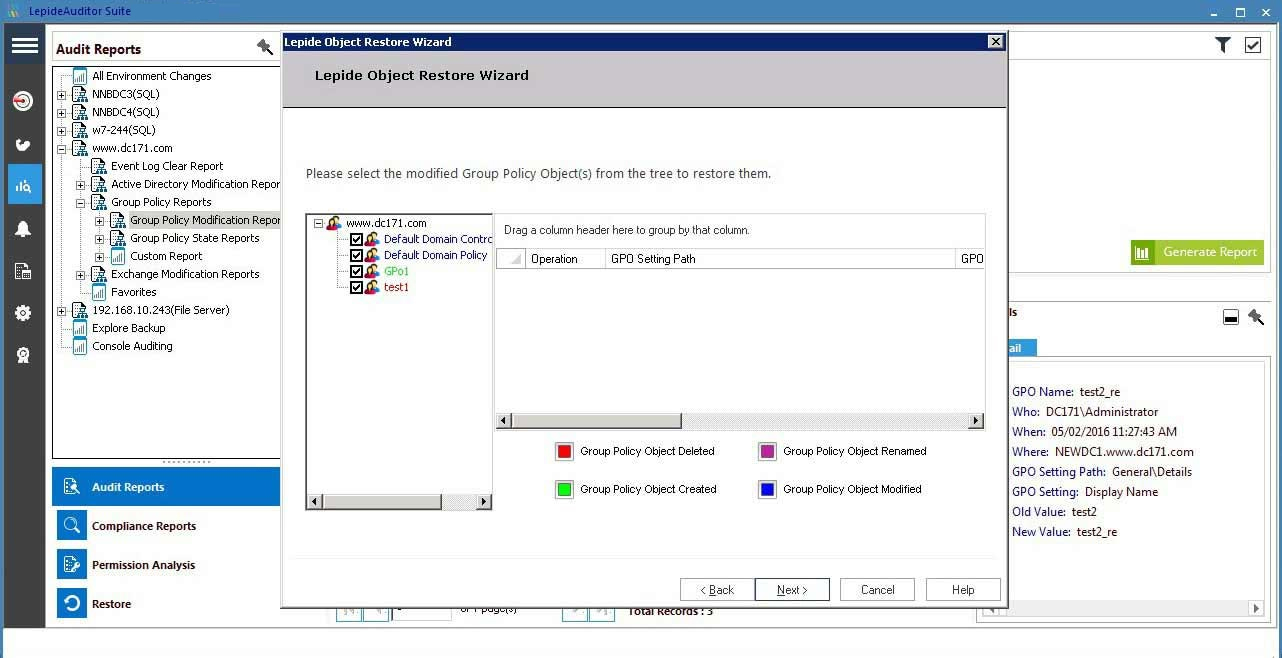Click the purple Group Policy Object Renamed swatch
This screenshot has width=1282, height=658.
[767, 452]
